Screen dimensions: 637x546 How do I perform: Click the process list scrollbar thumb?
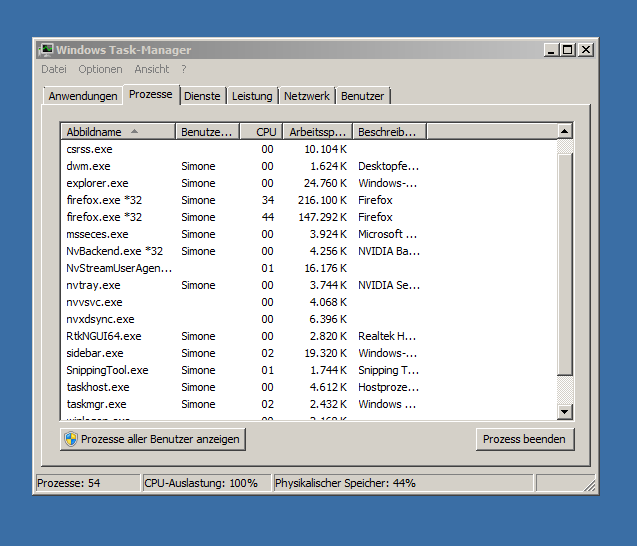tap(564, 264)
